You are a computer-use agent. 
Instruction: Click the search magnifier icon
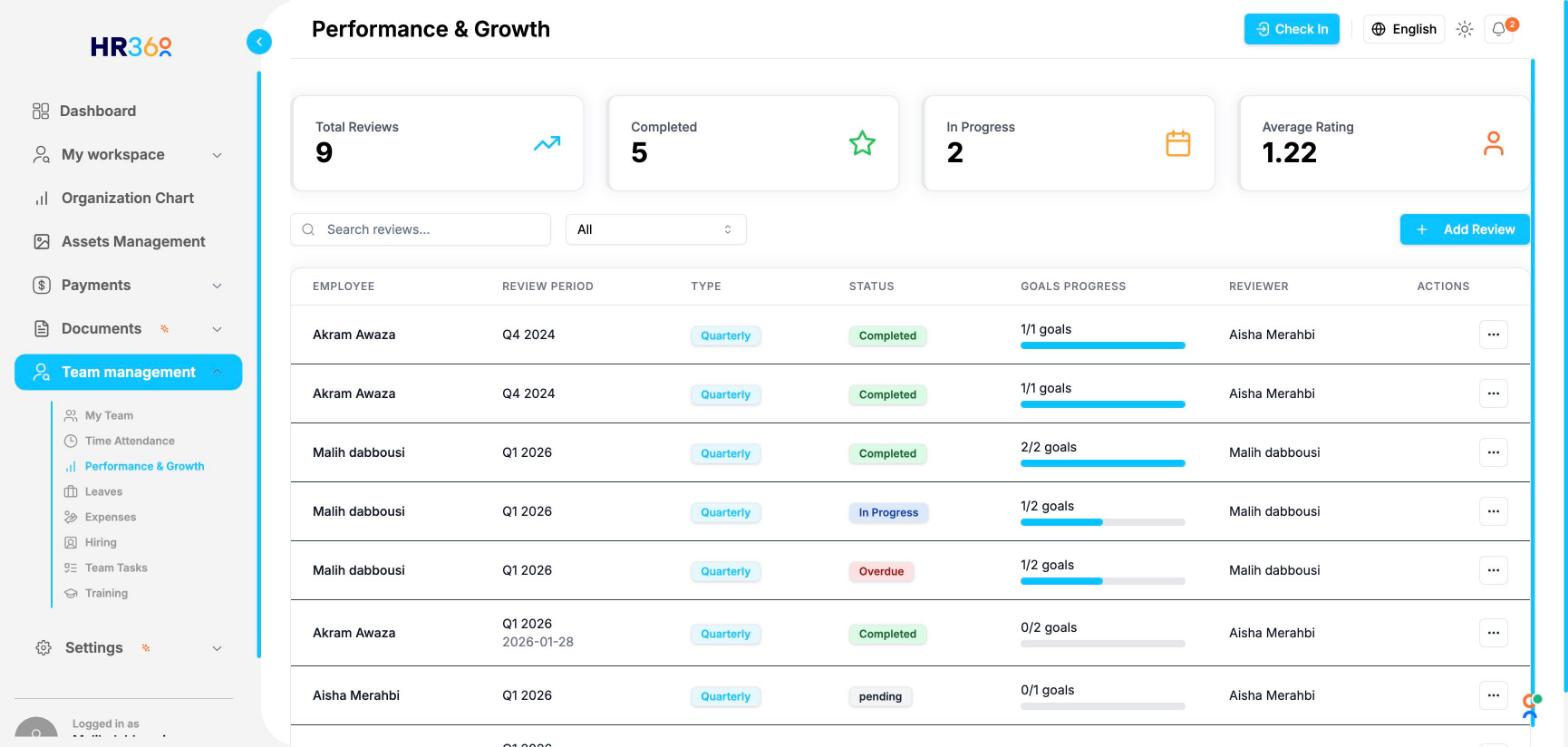(x=308, y=230)
